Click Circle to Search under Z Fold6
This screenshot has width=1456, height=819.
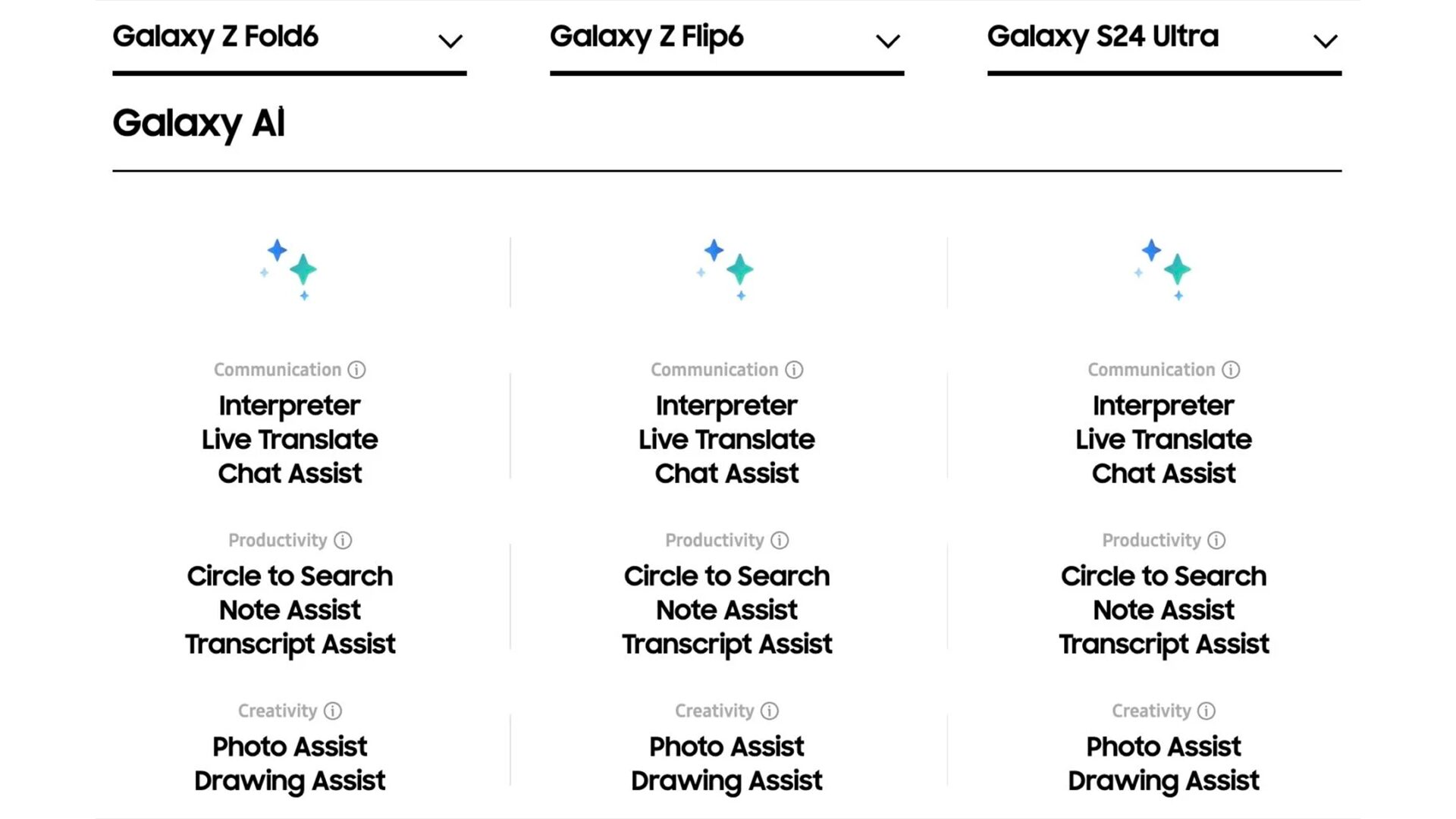pos(290,576)
